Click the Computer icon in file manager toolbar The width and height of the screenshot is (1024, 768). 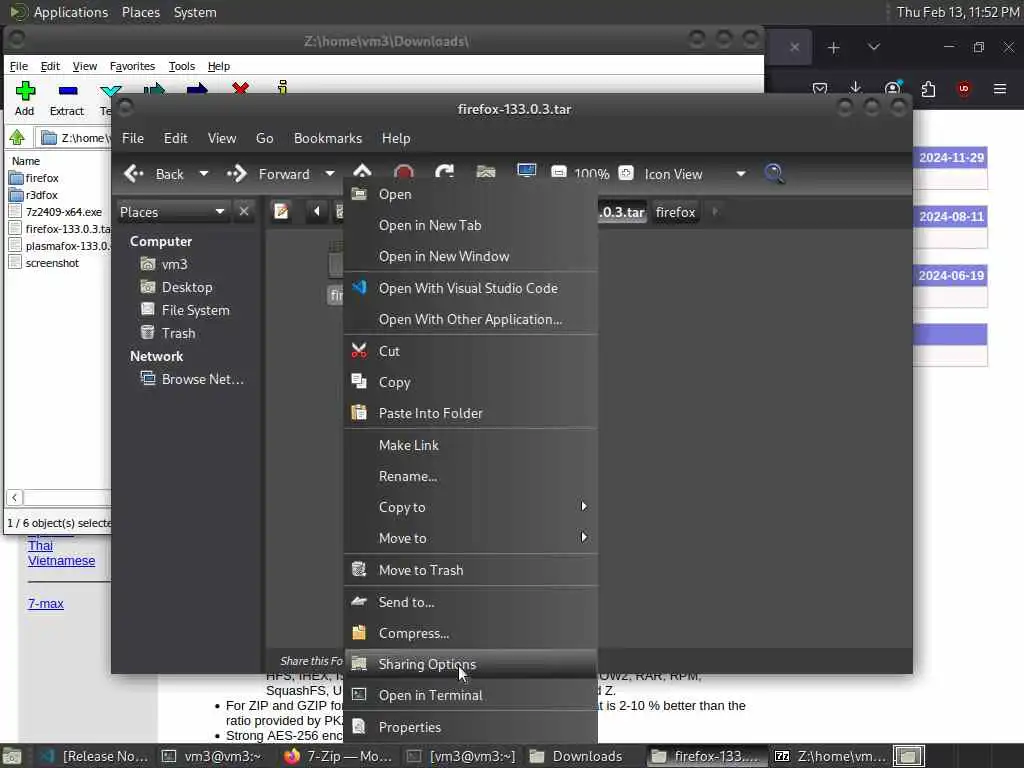pos(526,172)
